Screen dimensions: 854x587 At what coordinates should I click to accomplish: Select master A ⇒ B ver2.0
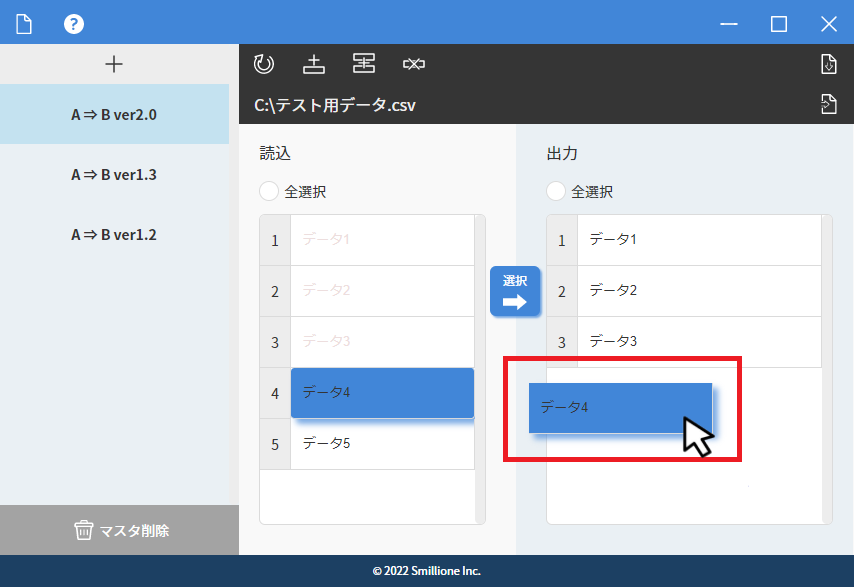(114, 114)
